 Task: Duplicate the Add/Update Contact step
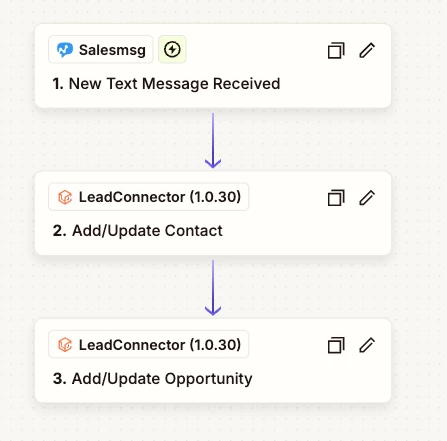click(336, 198)
